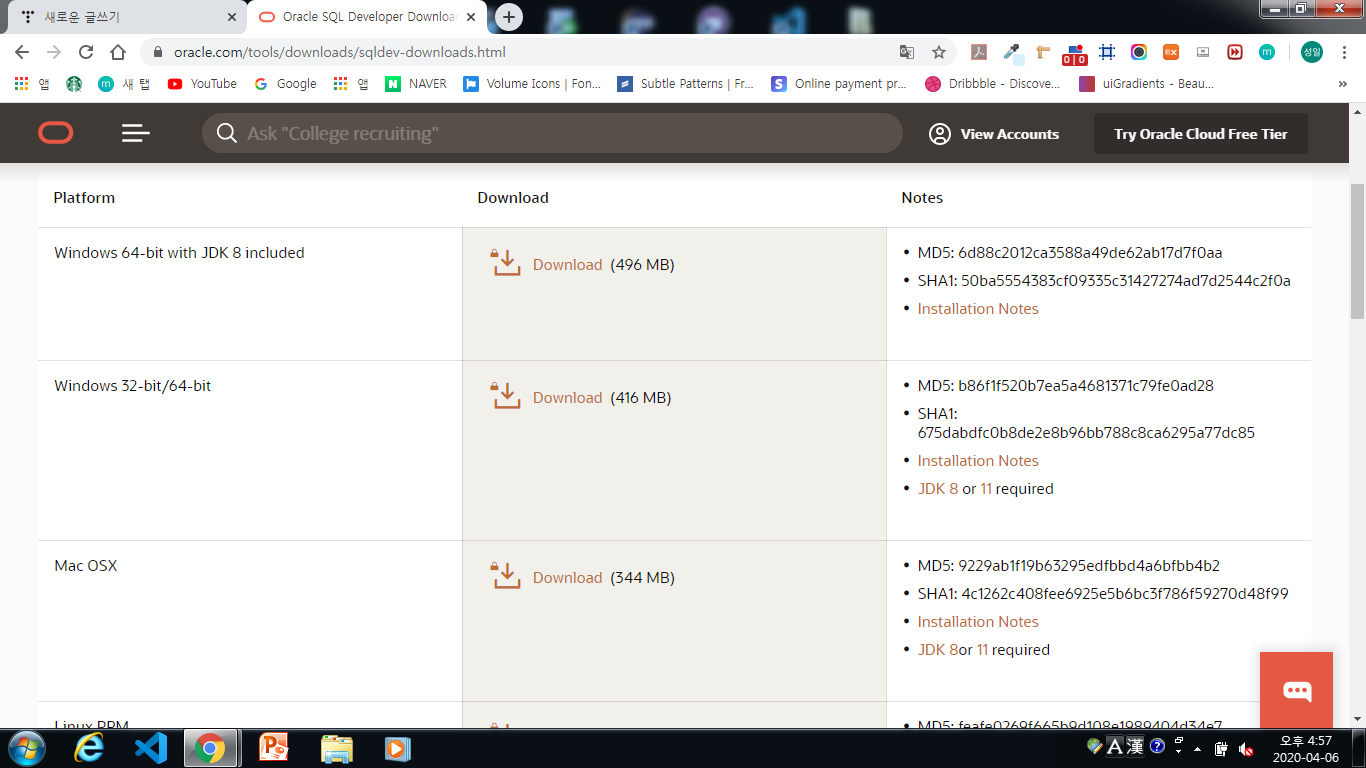
Task: Click the volume icon in system tray
Action: click(1246, 748)
